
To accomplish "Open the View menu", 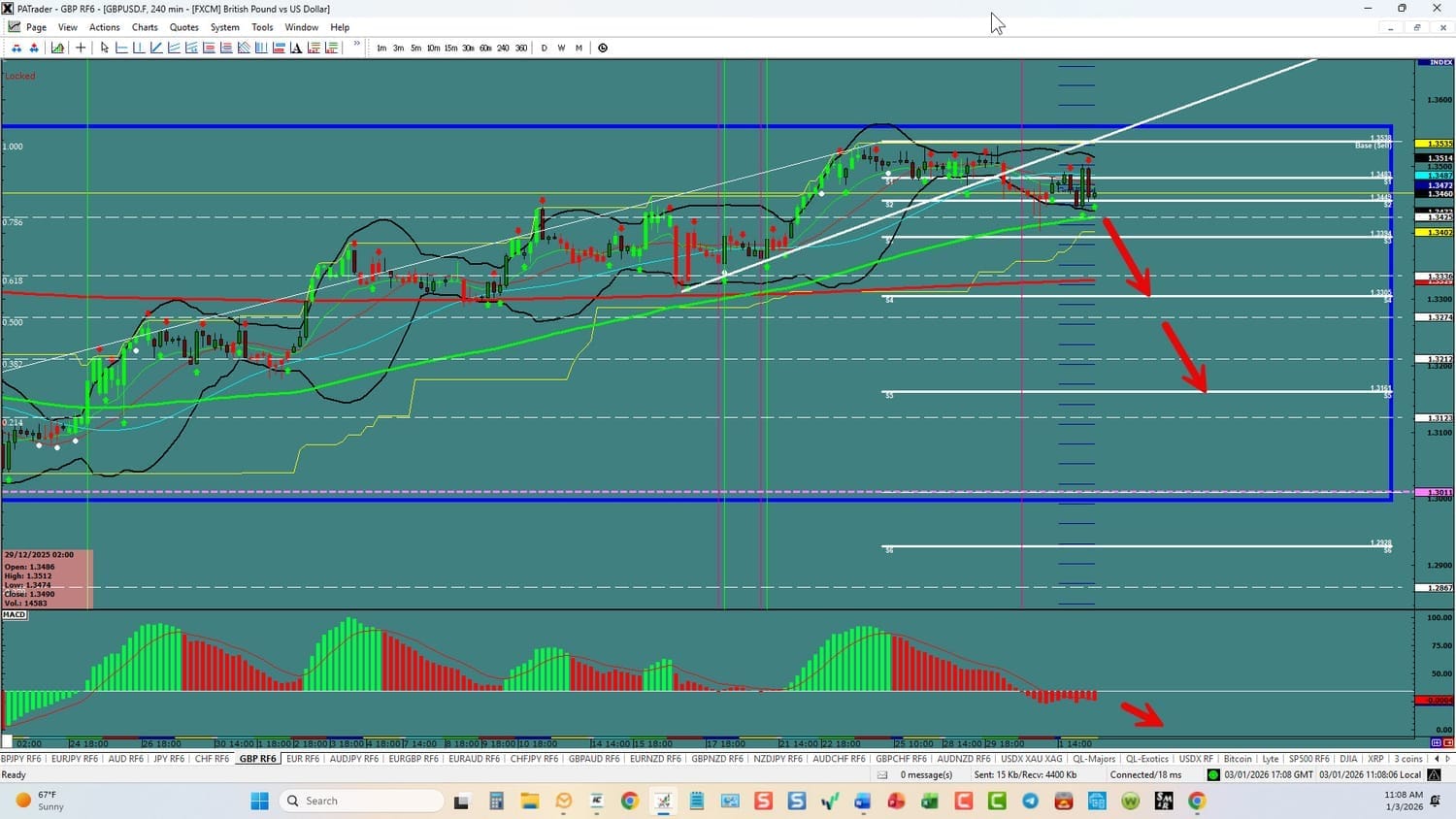I will pos(68,27).
